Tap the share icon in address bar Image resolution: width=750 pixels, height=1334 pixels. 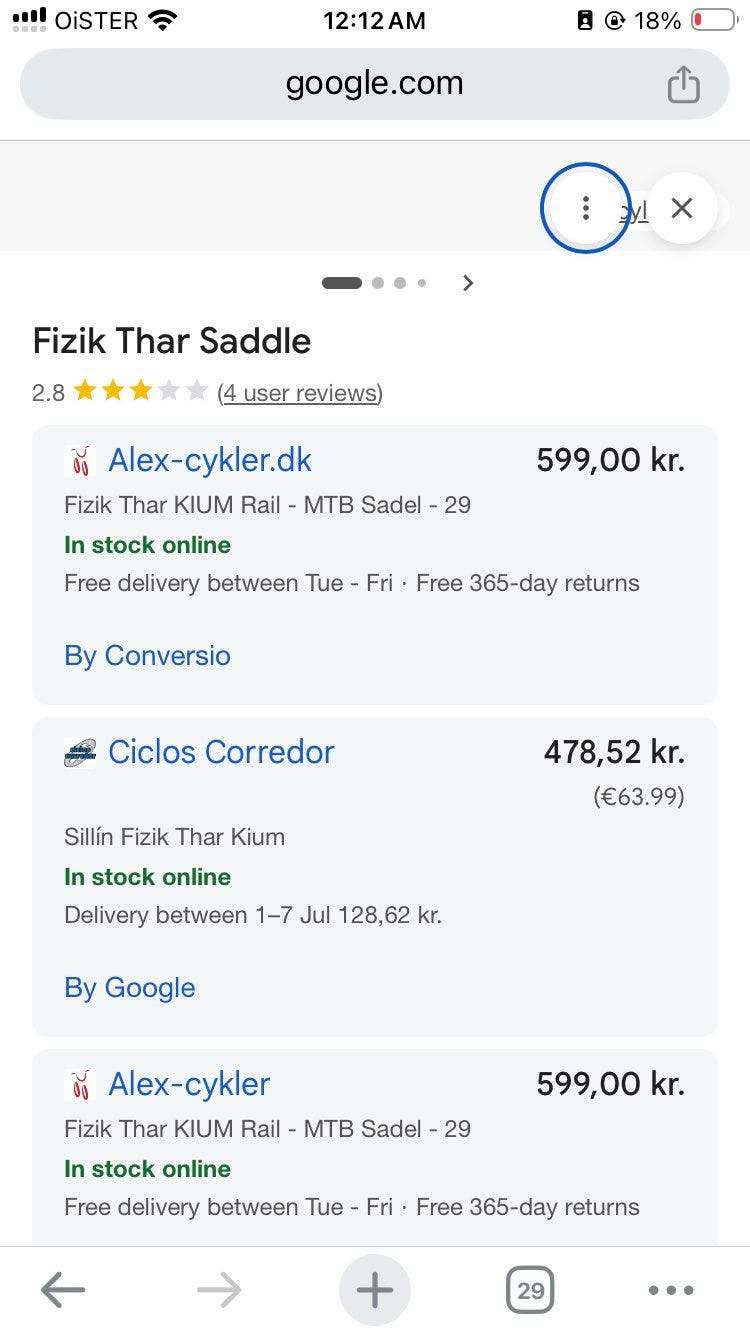pyautogui.click(x=683, y=84)
